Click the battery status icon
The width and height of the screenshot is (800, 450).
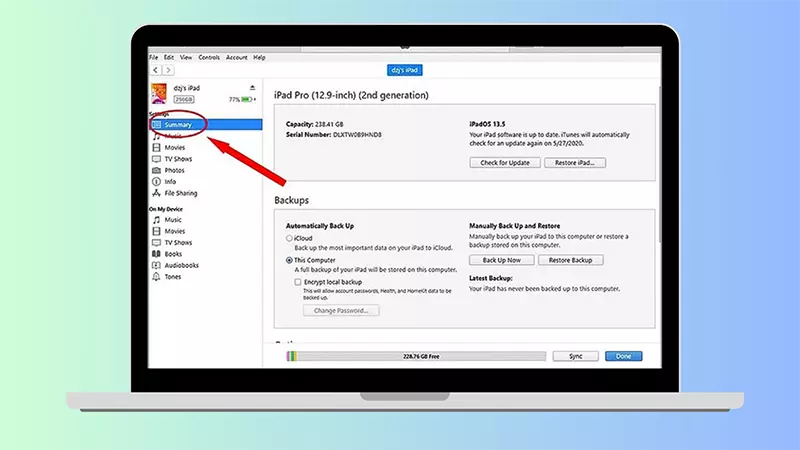tap(247, 99)
